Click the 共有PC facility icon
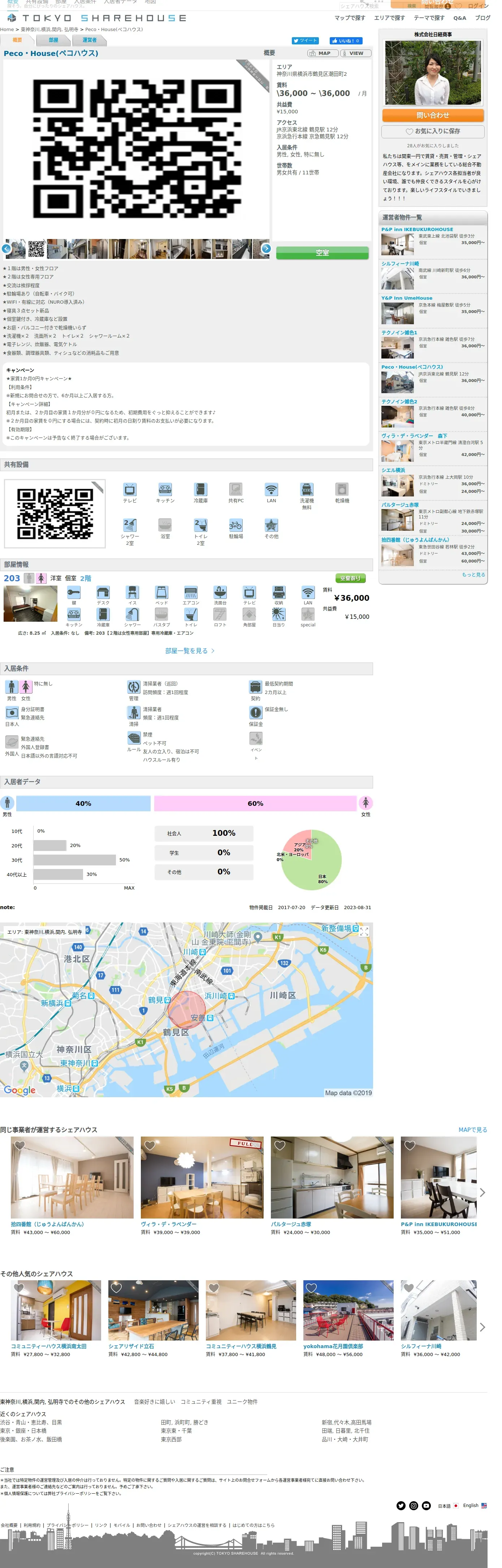 coord(236,490)
